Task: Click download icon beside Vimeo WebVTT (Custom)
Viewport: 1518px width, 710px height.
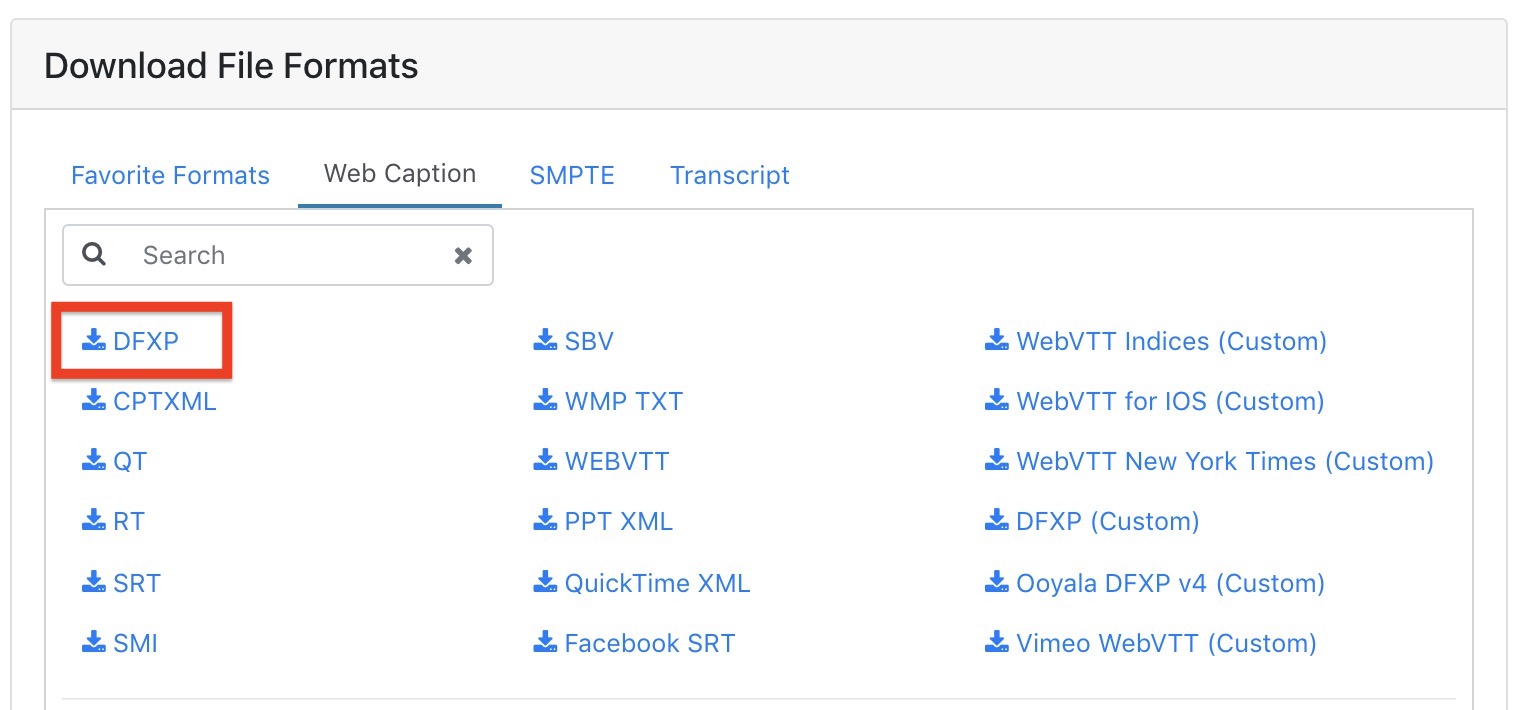Action: tap(997, 643)
